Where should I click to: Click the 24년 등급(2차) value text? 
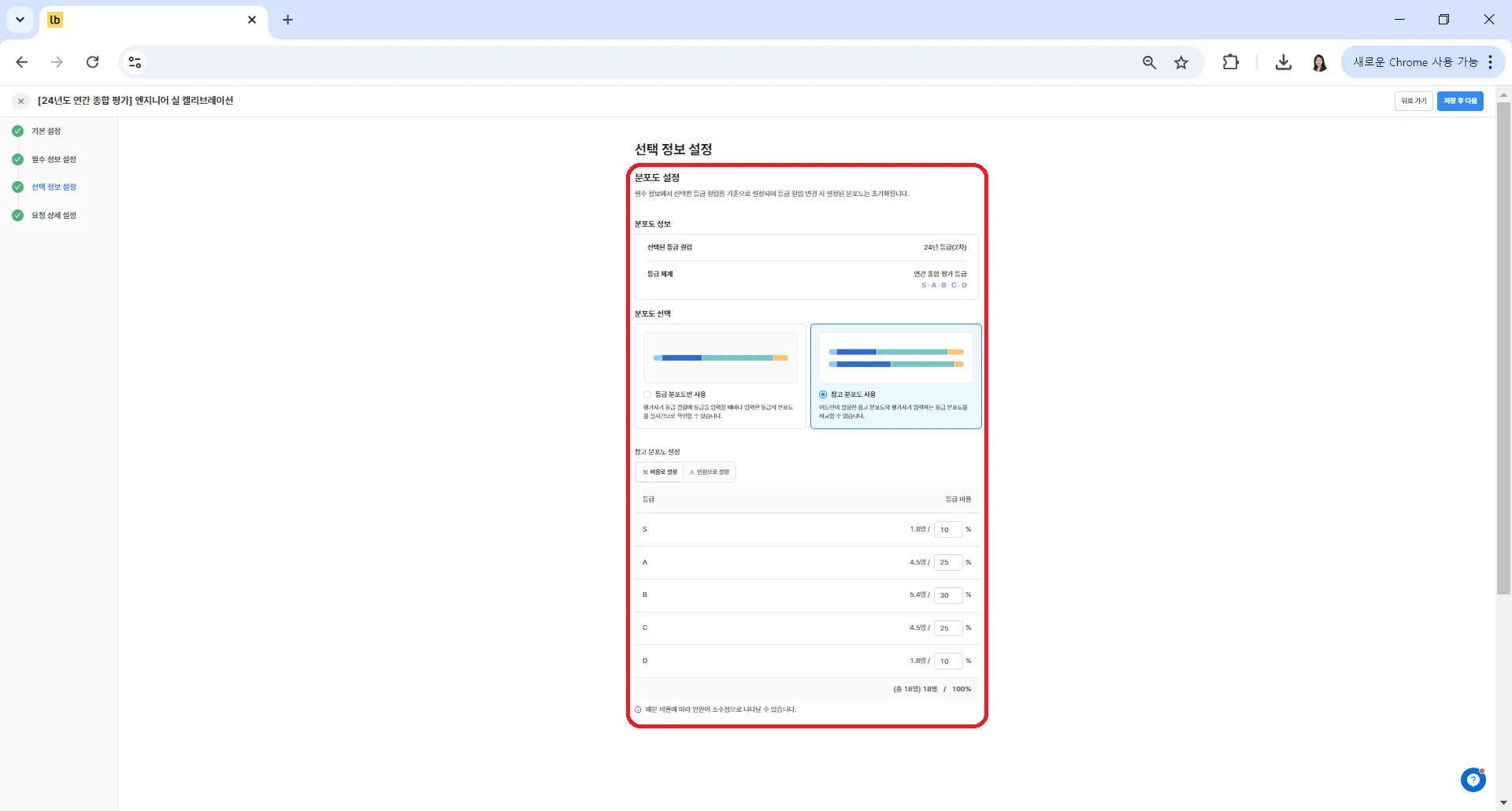[x=945, y=247]
